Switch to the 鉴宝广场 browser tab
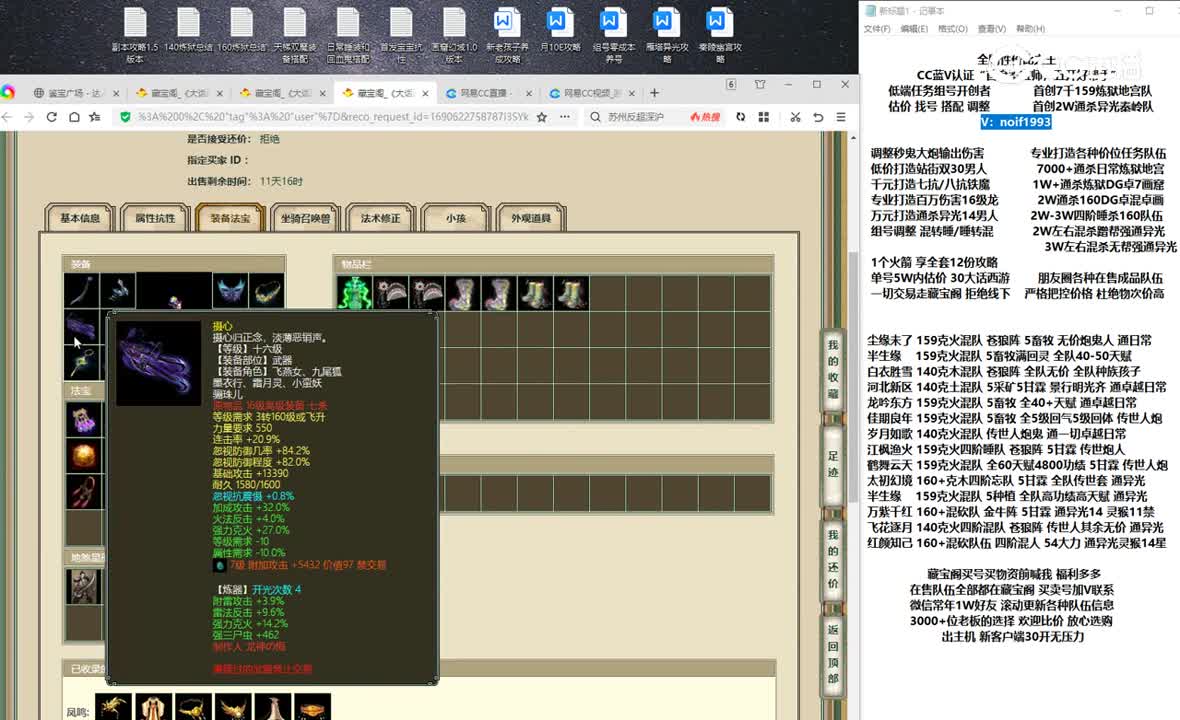Viewport: 1180px width, 720px height. (x=75, y=93)
